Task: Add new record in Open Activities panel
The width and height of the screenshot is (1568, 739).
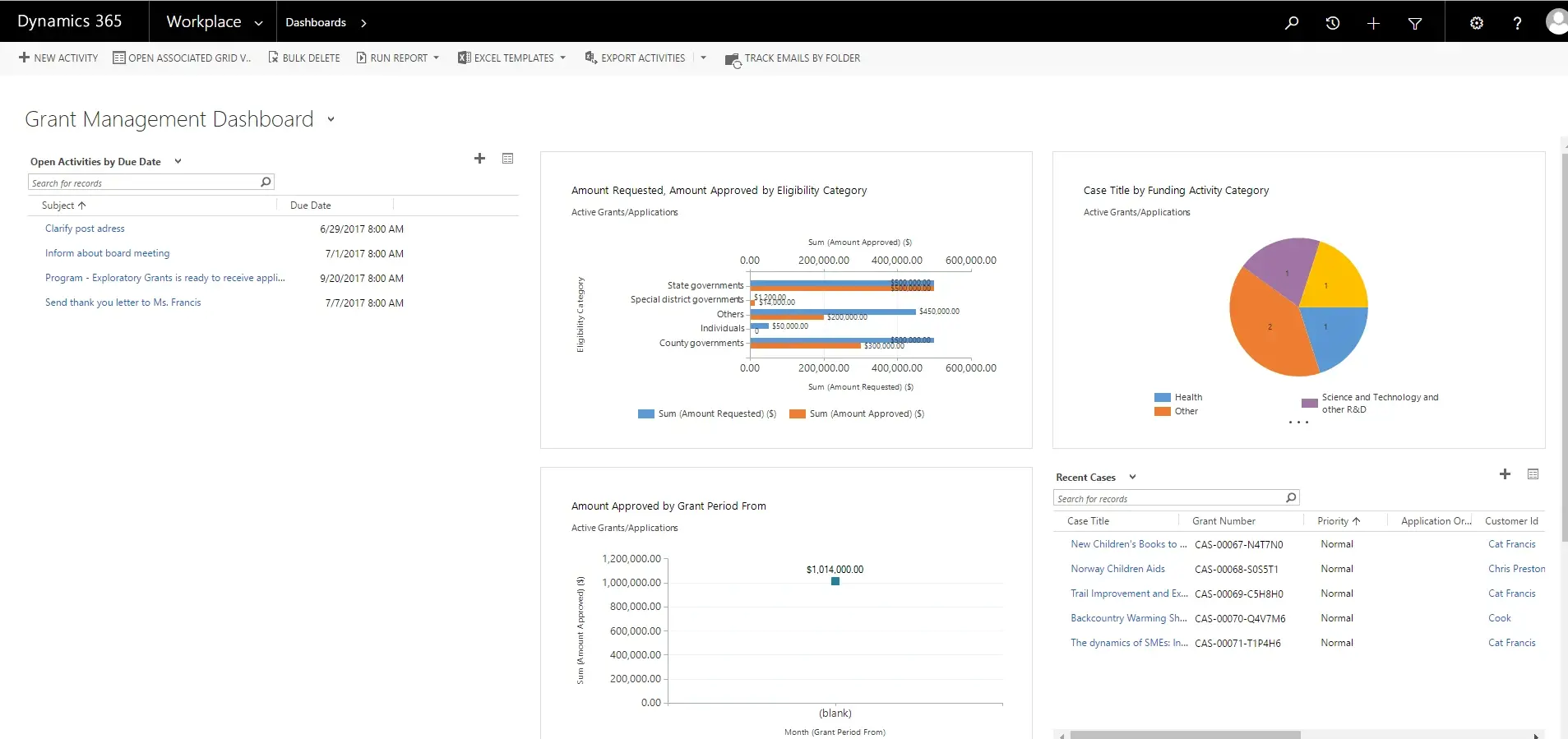Action: (480, 158)
